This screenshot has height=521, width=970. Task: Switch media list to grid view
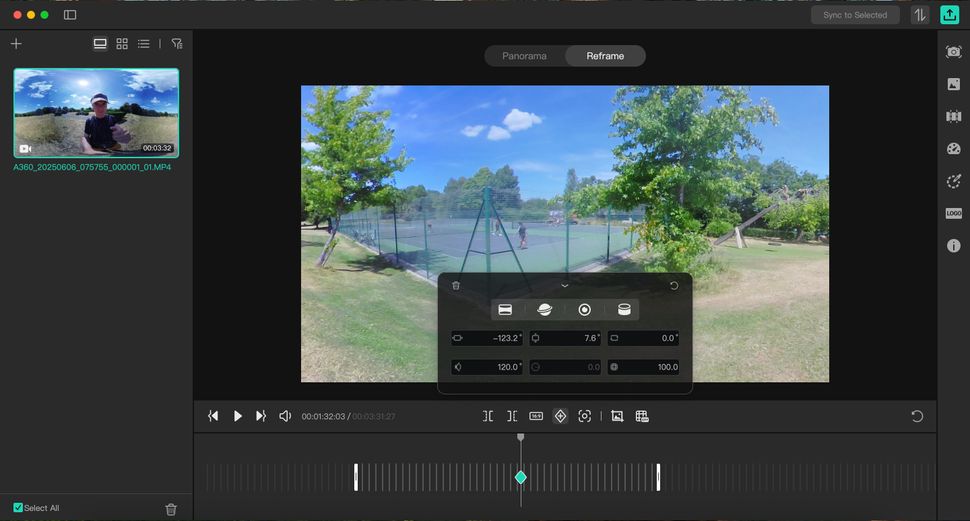coord(122,44)
